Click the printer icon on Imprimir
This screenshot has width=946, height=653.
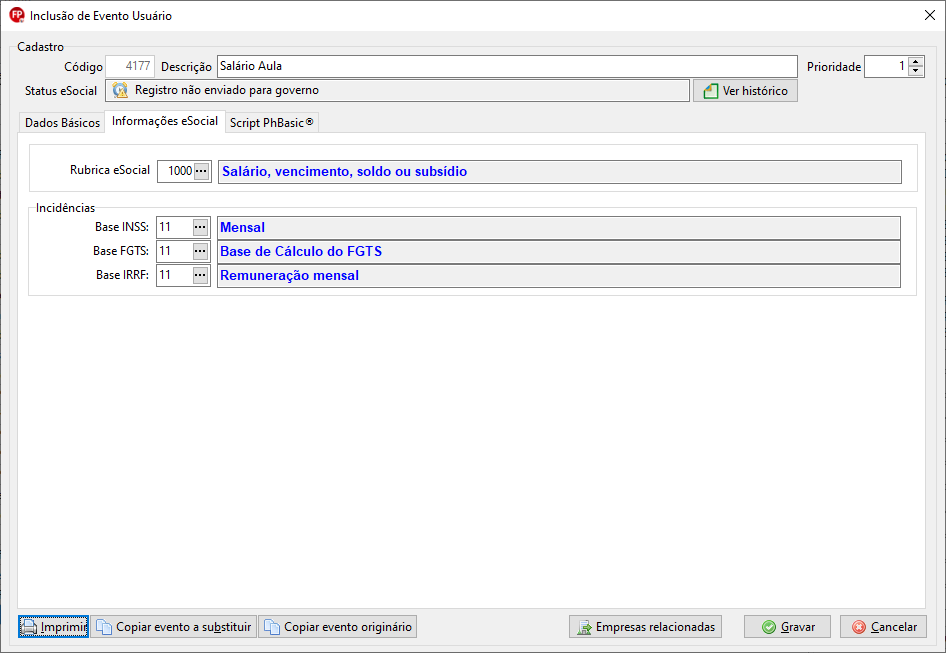point(29,627)
